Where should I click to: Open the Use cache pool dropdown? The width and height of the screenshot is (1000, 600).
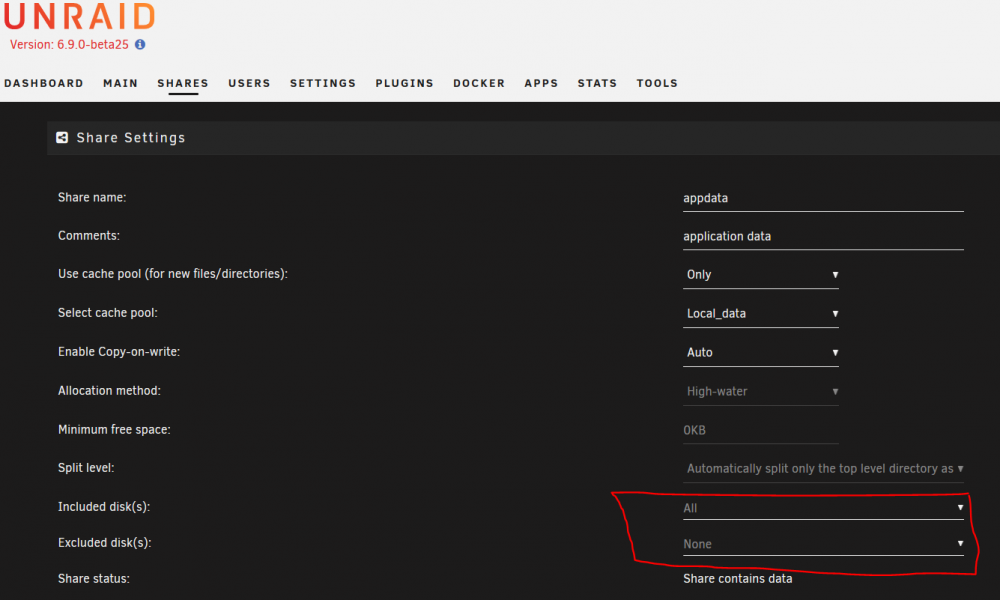tap(760, 275)
